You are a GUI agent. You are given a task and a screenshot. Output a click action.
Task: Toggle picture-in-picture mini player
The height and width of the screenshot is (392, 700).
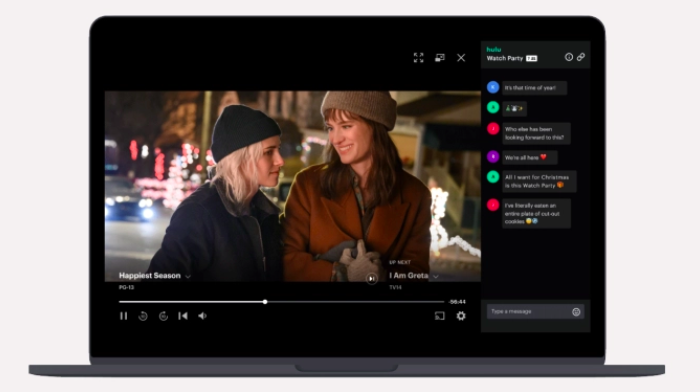pyautogui.click(x=440, y=58)
